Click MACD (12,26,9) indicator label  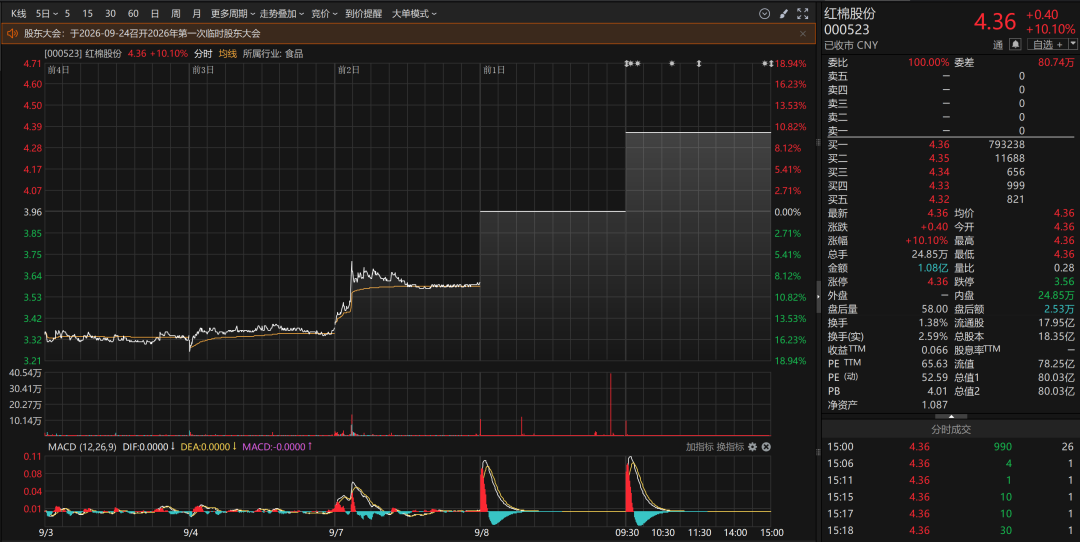pyautogui.click(x=82, y=447)
